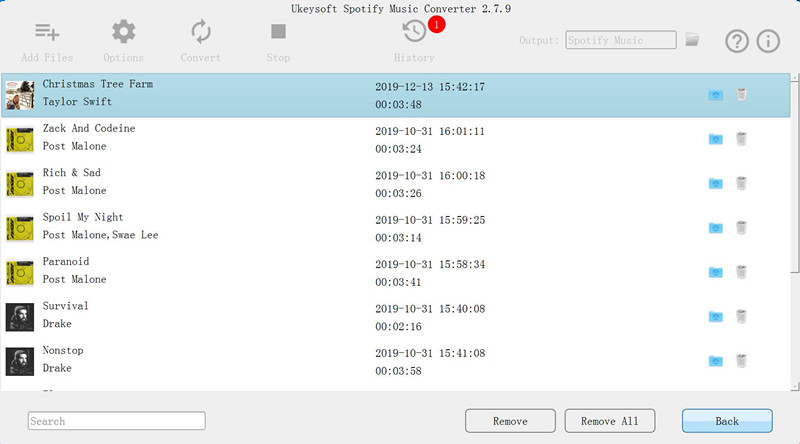Delete Survival with trash icon
Viewport: 800px width, 444px height.
coord(741,316)
